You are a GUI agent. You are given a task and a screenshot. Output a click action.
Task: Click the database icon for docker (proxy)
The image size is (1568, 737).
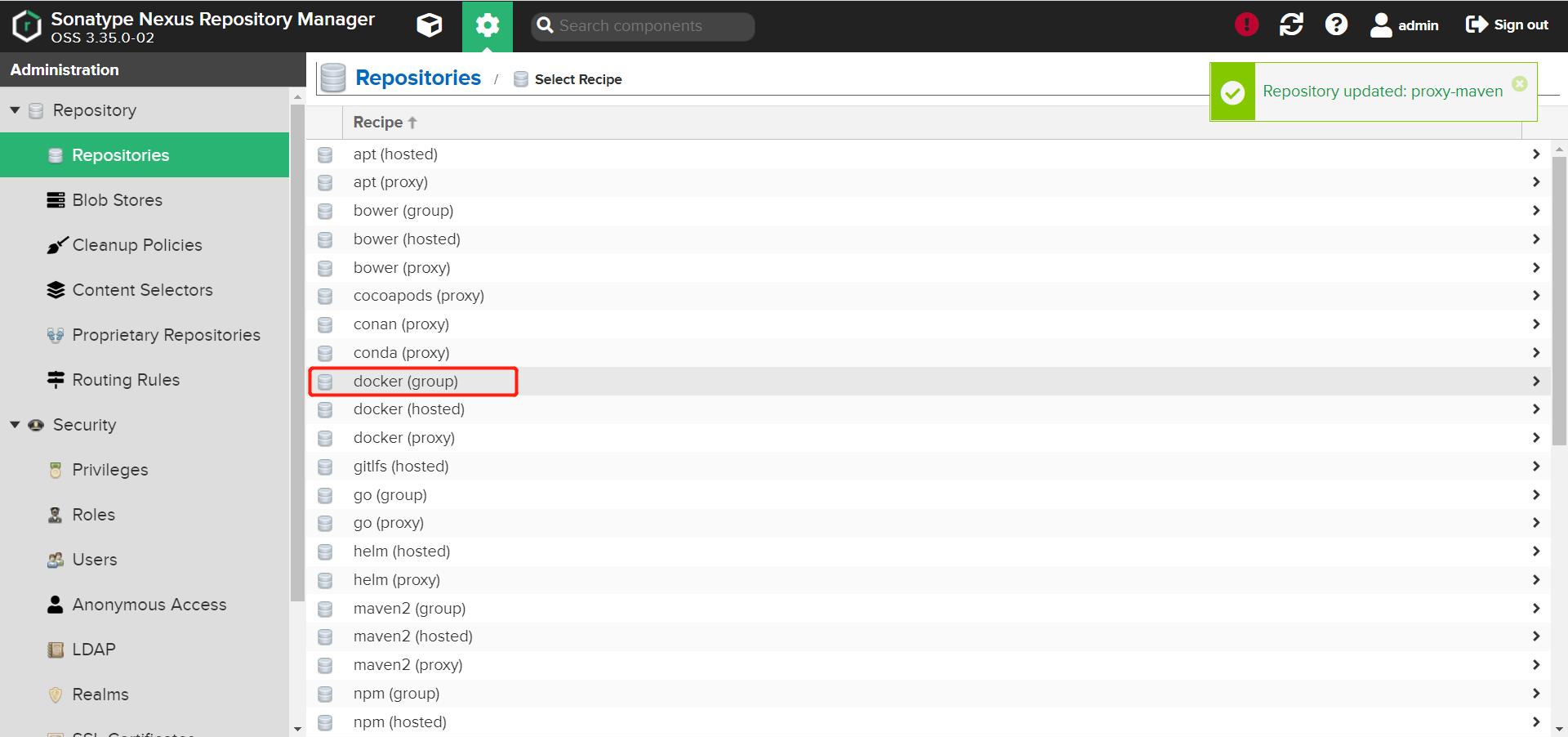pos(325,438)
